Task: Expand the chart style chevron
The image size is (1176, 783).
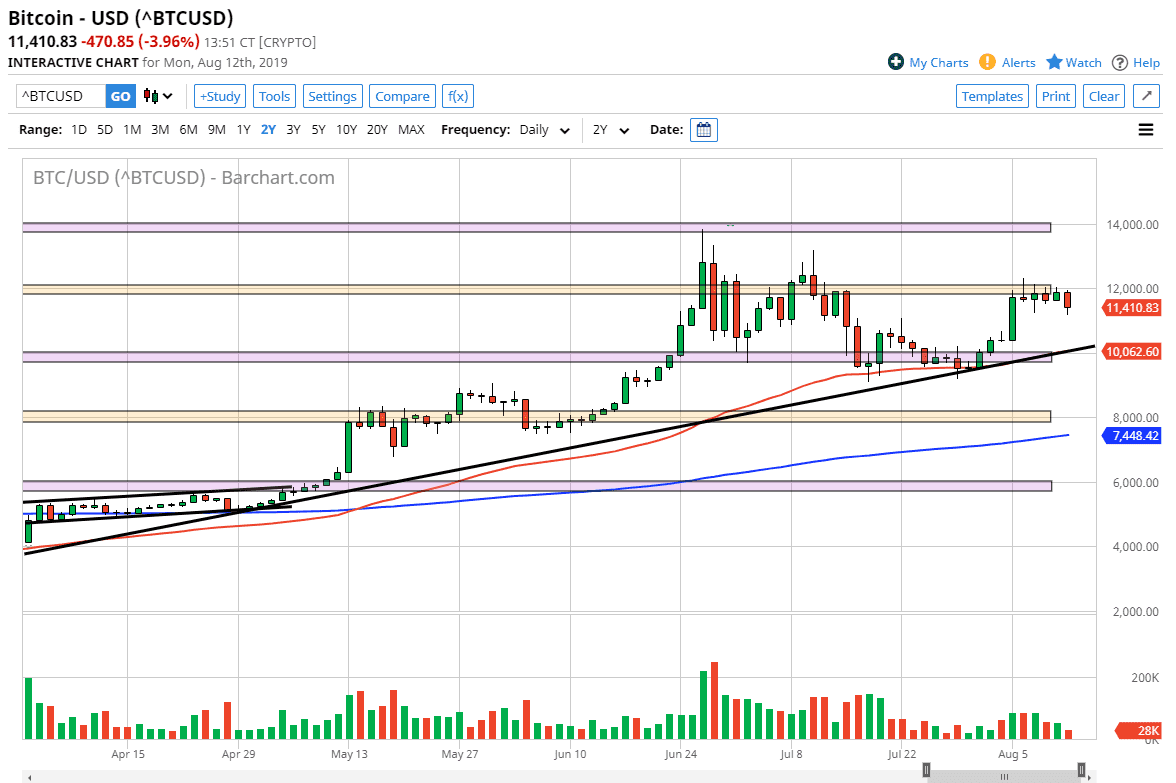Action: pyautogui.click(x=166, y=95)
